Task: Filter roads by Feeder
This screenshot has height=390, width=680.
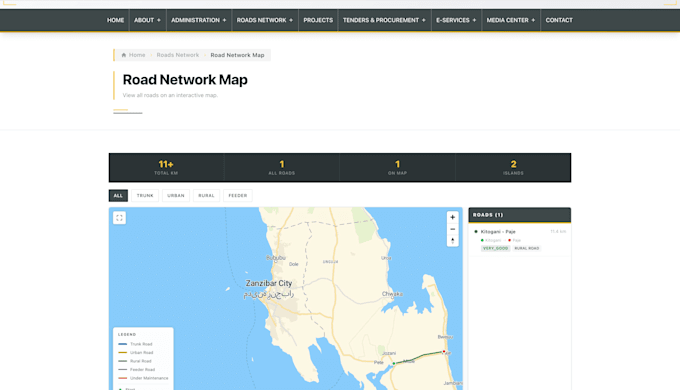Action: 238,196
